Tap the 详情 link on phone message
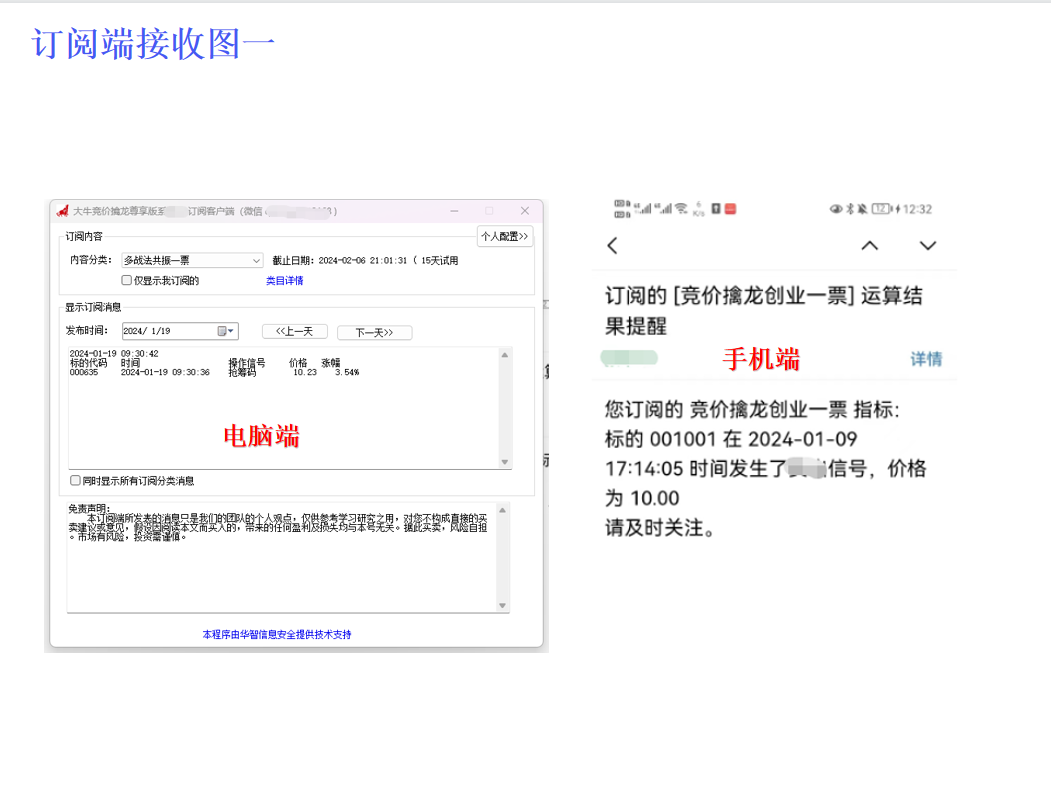This screenshot has width=1051, height=792. click(925, 359)
